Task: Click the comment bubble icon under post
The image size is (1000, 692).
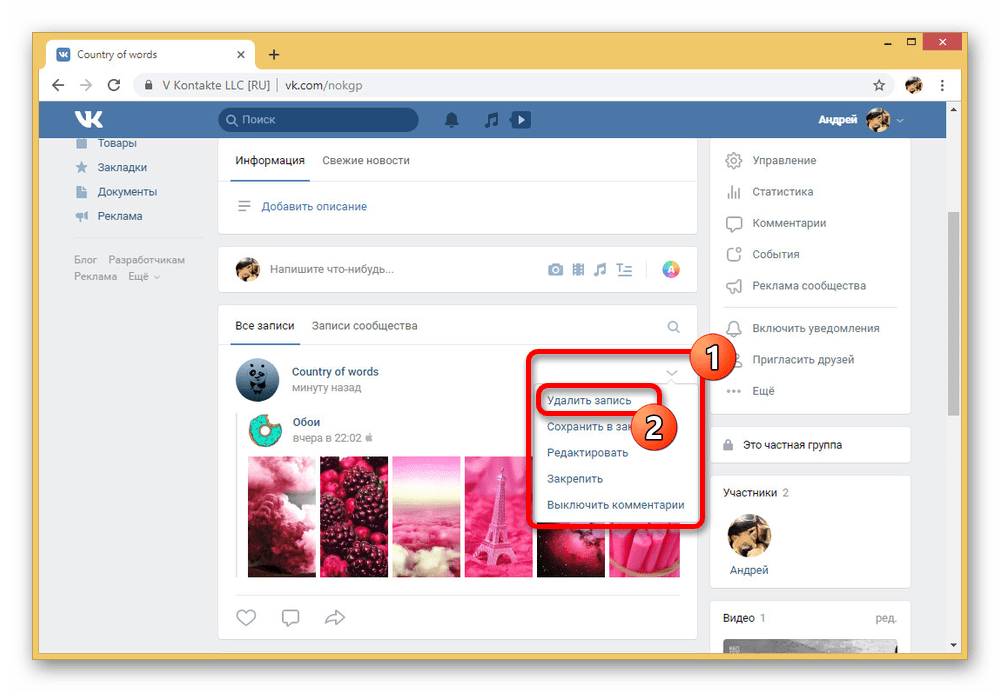Action: click(290, 617)
